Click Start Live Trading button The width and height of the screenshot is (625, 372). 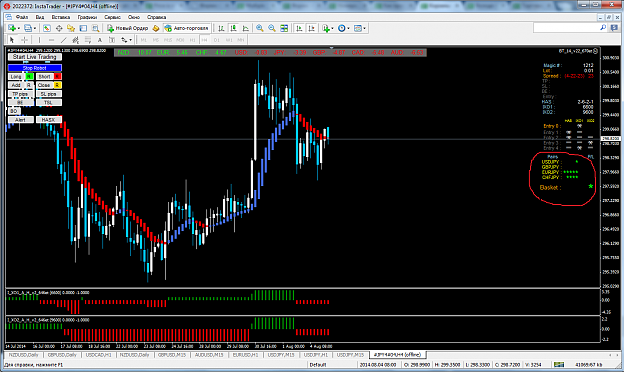pyautogui.click(x=35, y=57)
